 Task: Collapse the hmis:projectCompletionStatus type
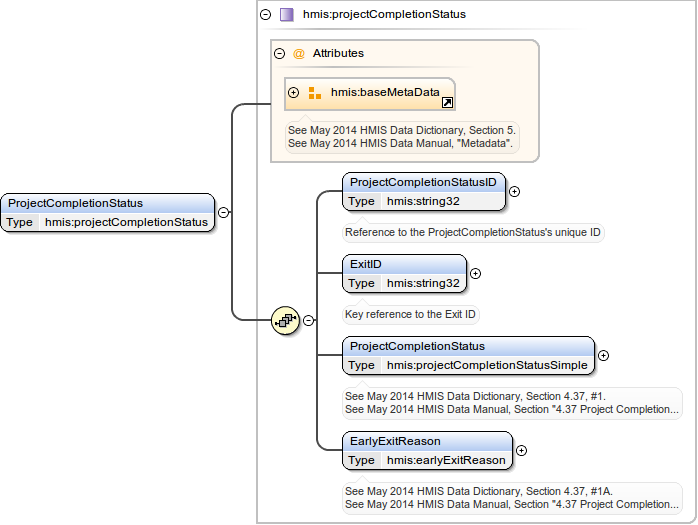[265, 15]
